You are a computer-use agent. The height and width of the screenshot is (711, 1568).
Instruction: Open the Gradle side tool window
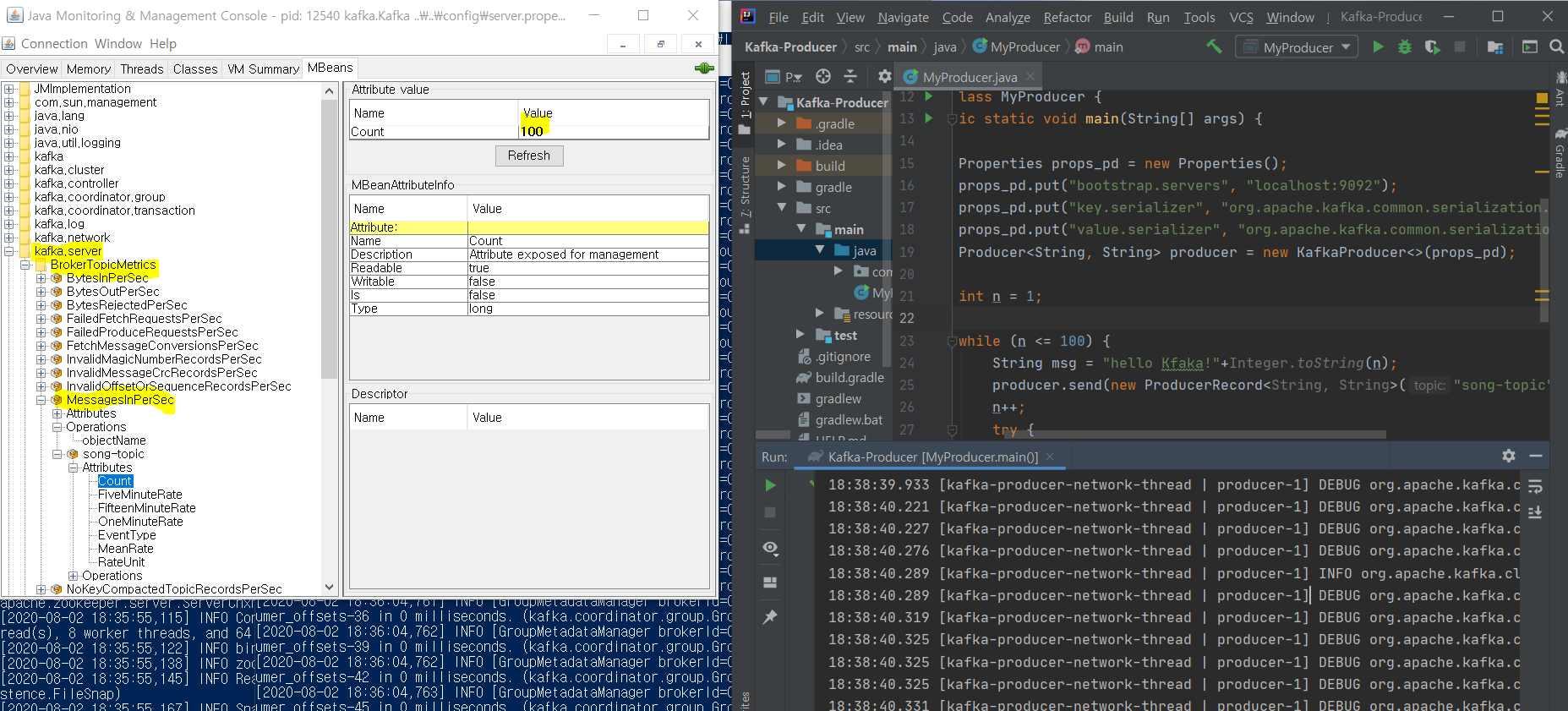[x=1560, y=153]
